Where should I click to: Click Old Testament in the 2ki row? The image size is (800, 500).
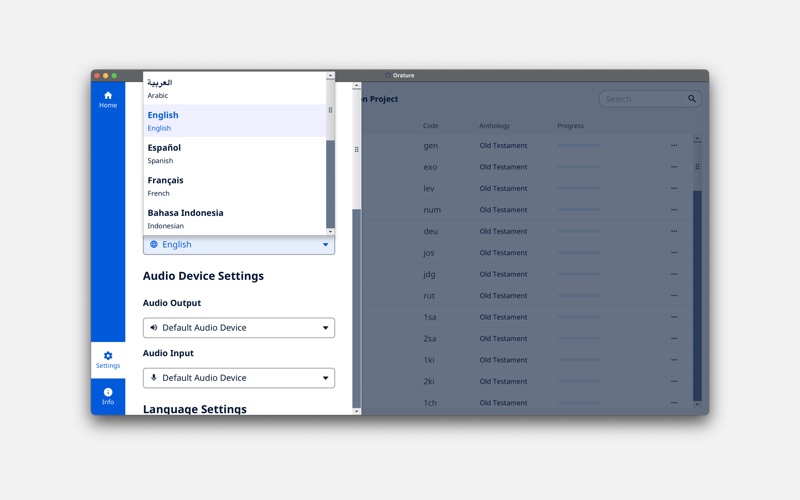[503, 381]
